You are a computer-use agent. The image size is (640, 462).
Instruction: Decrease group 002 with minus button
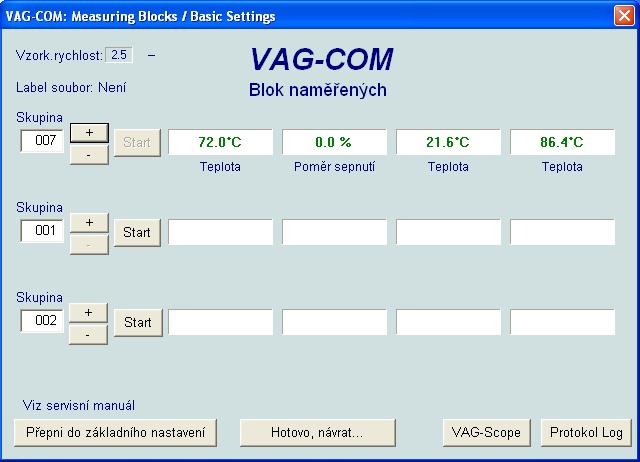tap(89, 335)
